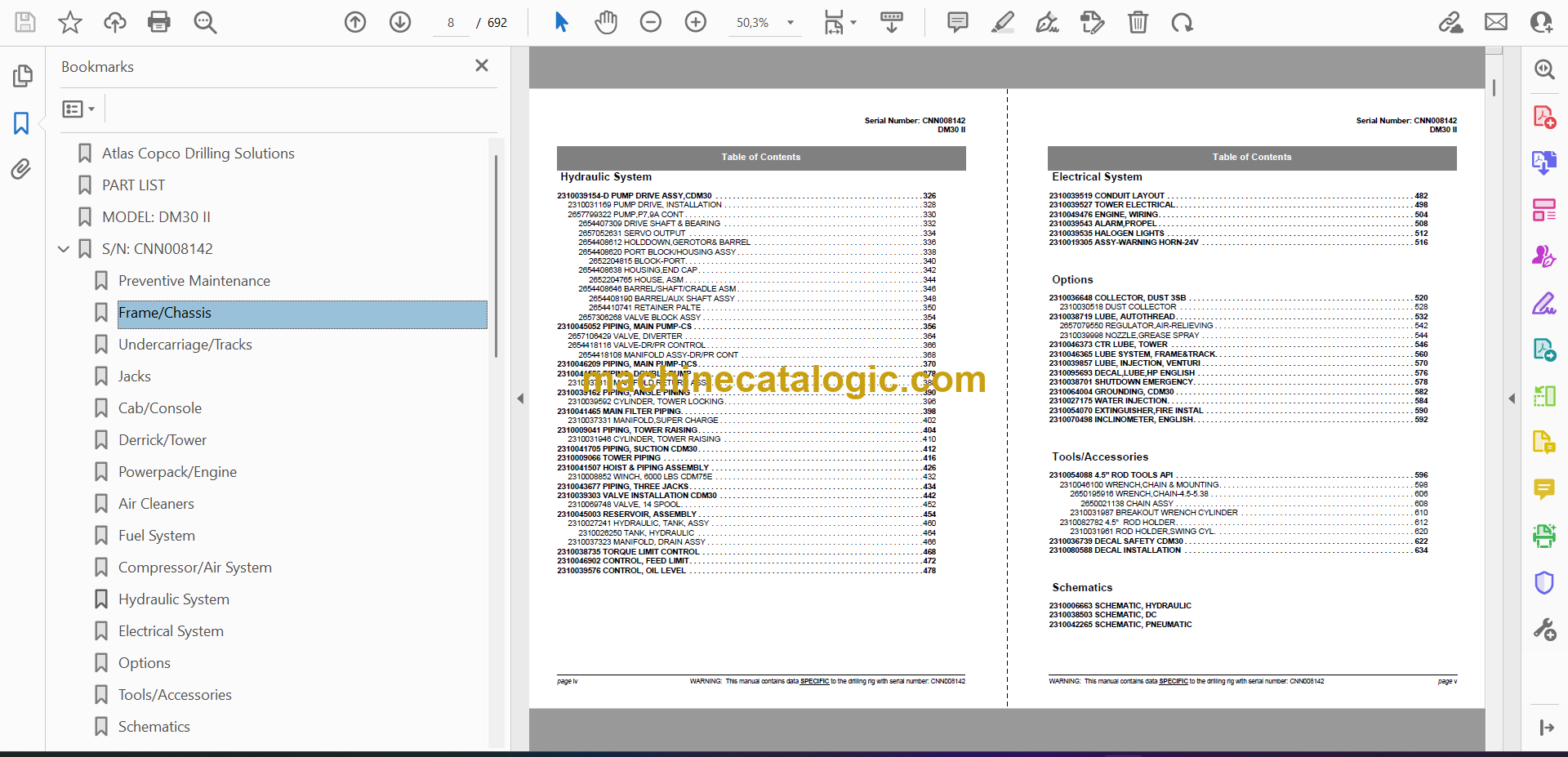Image resolution: width=1568 pixels, height=757 pixels.
Task: Click the page number field
Action: tap(451, 23)
